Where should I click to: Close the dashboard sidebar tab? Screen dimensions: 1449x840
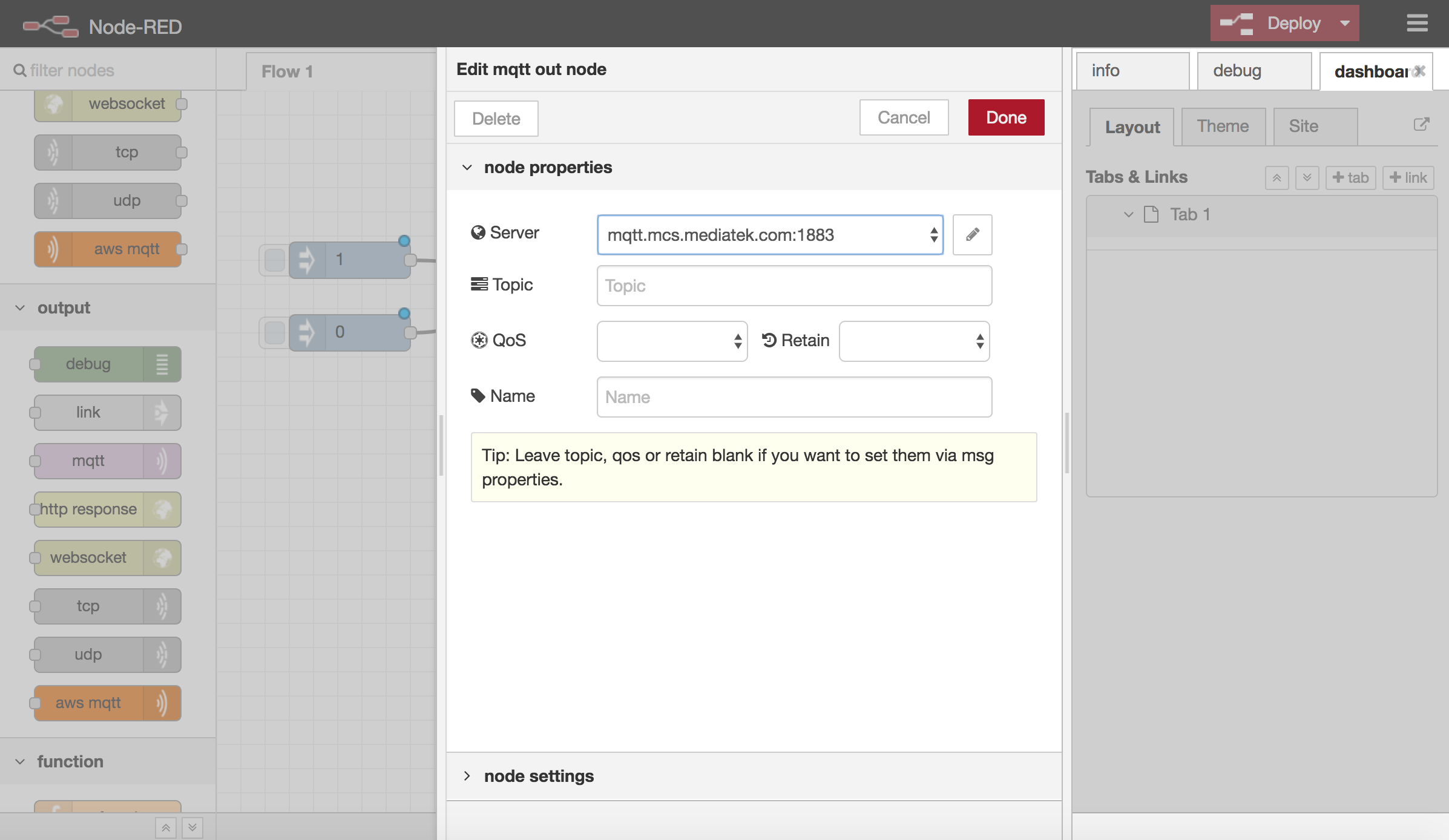coord(1420,71)
